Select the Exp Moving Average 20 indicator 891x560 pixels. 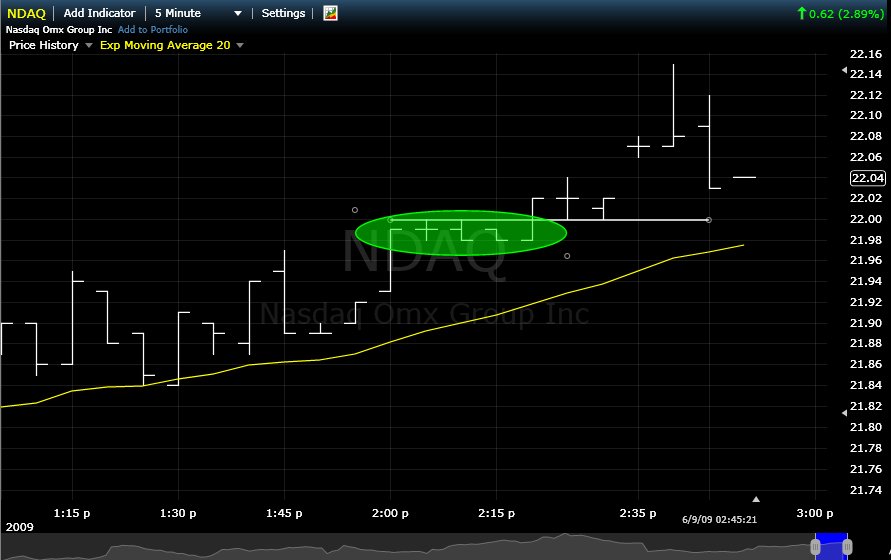pyautogui.click(x=165, y=45)
